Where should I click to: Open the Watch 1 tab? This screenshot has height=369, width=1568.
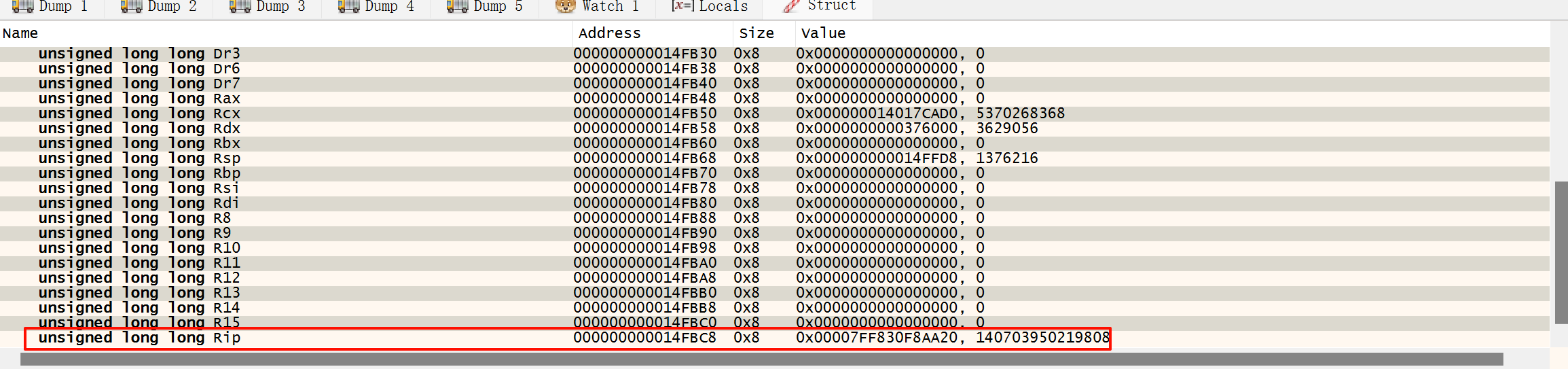tap(598, 7)
